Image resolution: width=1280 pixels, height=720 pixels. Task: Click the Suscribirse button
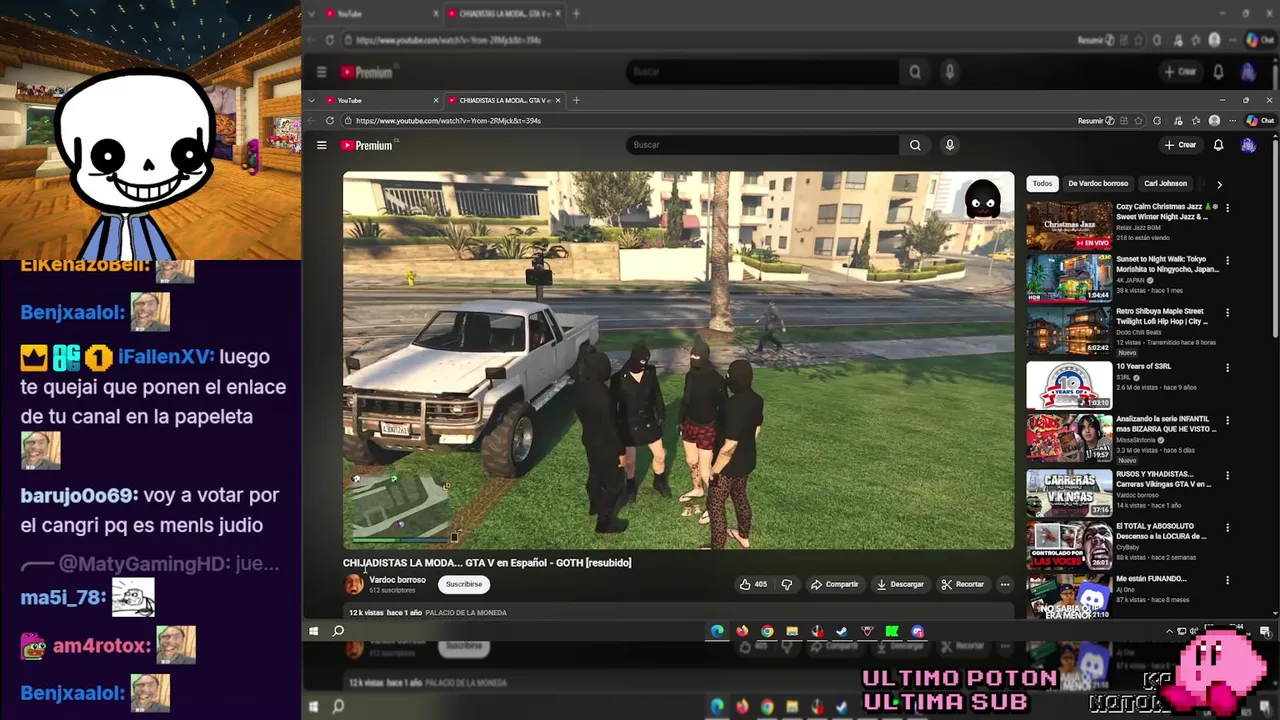(464, 584)
